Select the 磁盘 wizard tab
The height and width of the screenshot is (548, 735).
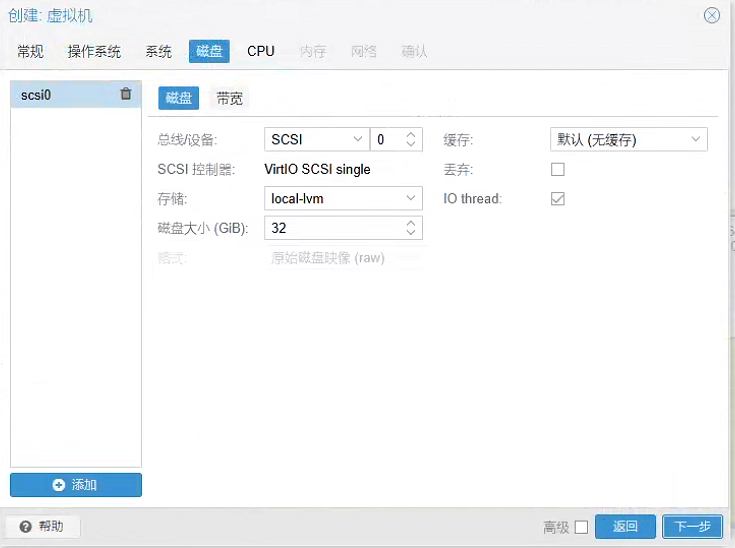[209, 51]
